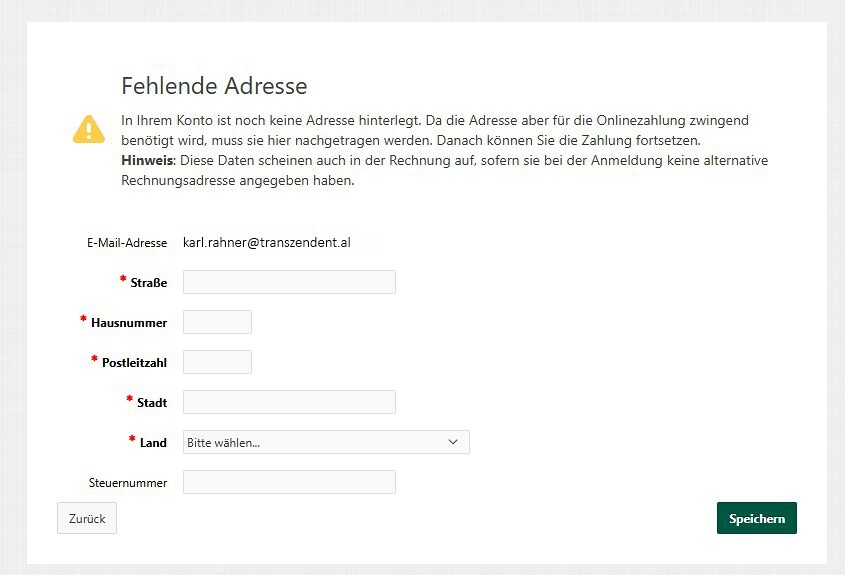
Task: Click the E-Mail-Adresse label
Action: tap(127, 243)
